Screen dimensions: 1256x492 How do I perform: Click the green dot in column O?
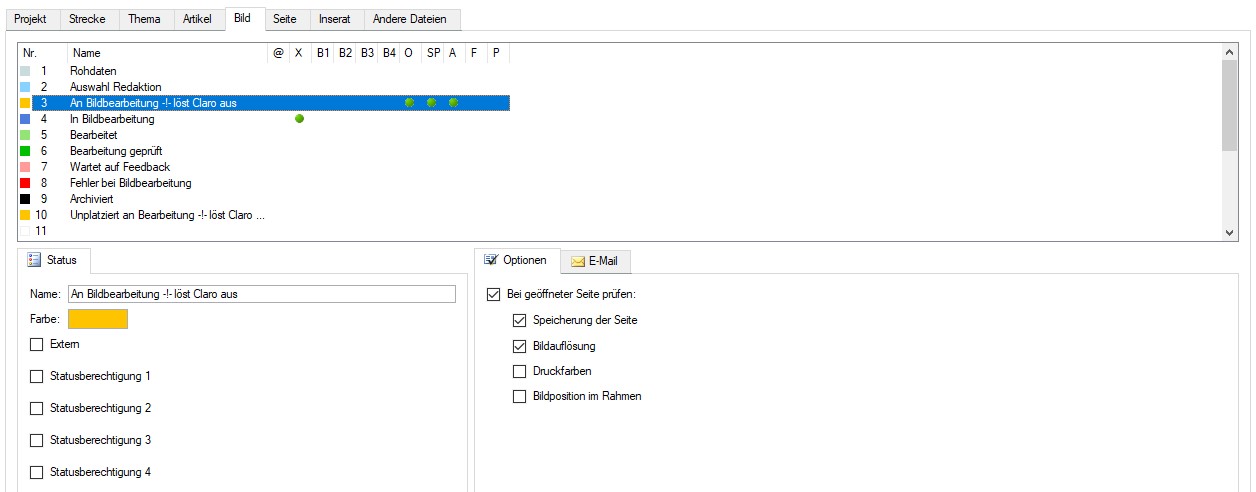click(x=409, y=103)
